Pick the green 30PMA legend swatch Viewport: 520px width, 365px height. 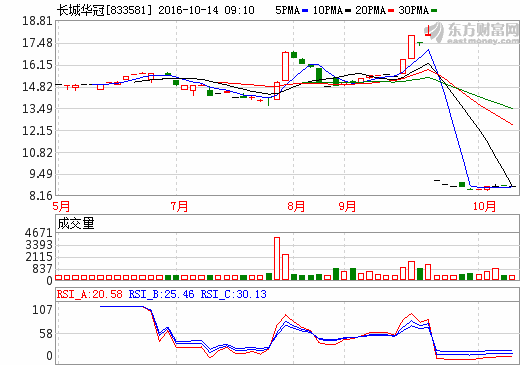point(434,11)
